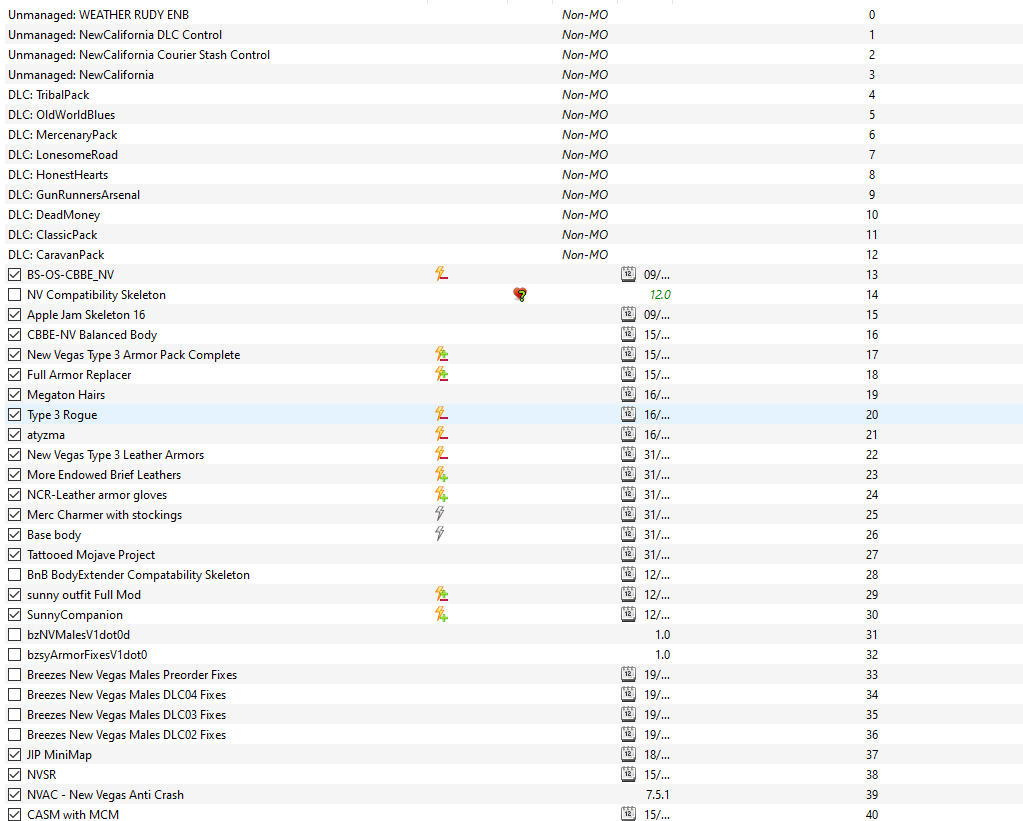The height and width of the screenshot is (821, 1023).
Task: Disable the BS-OS-CBBE_NV mod checkbox
Action: point(14,275)
